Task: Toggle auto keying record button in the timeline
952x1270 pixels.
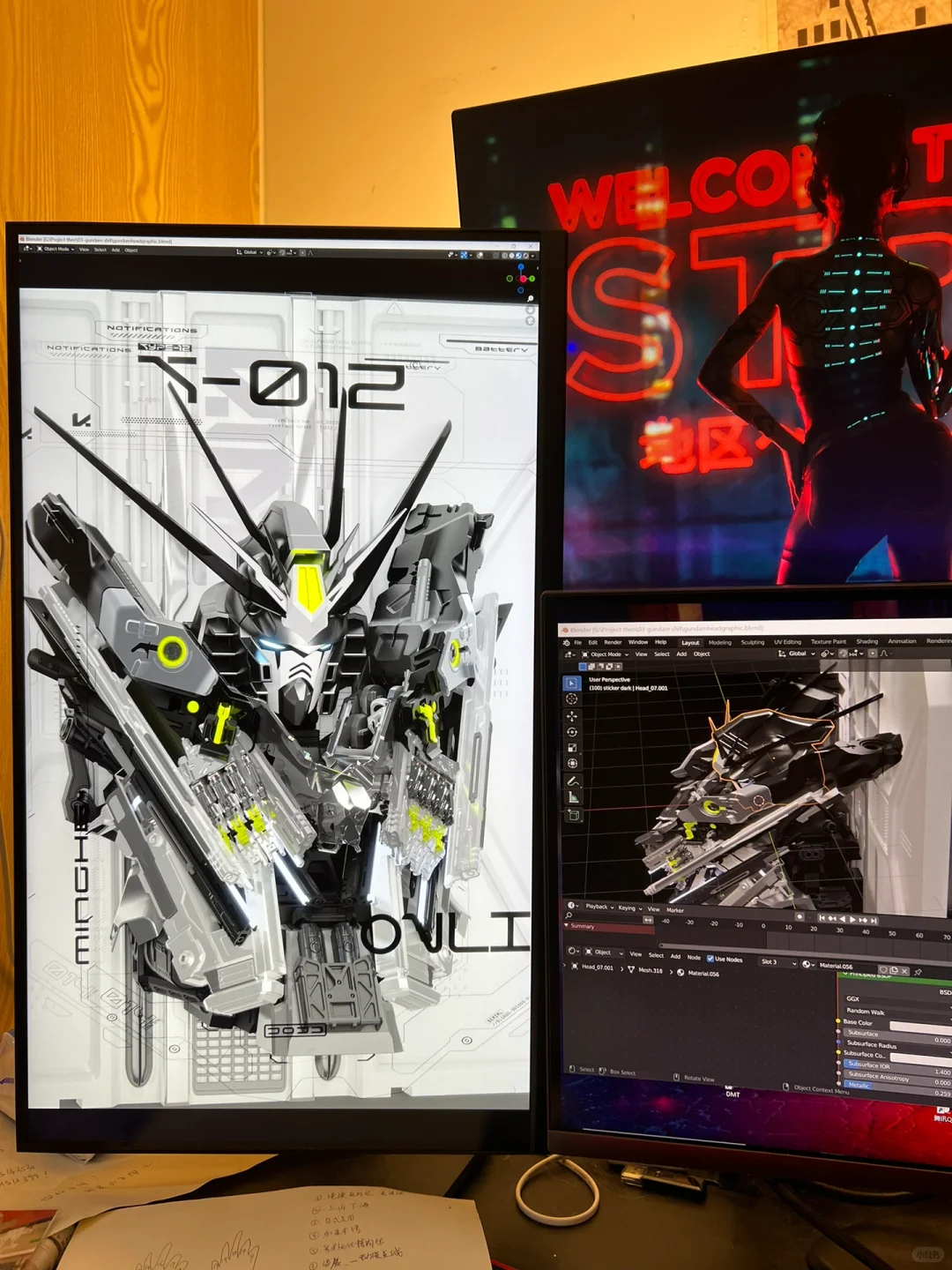Action: pos(800,917)
